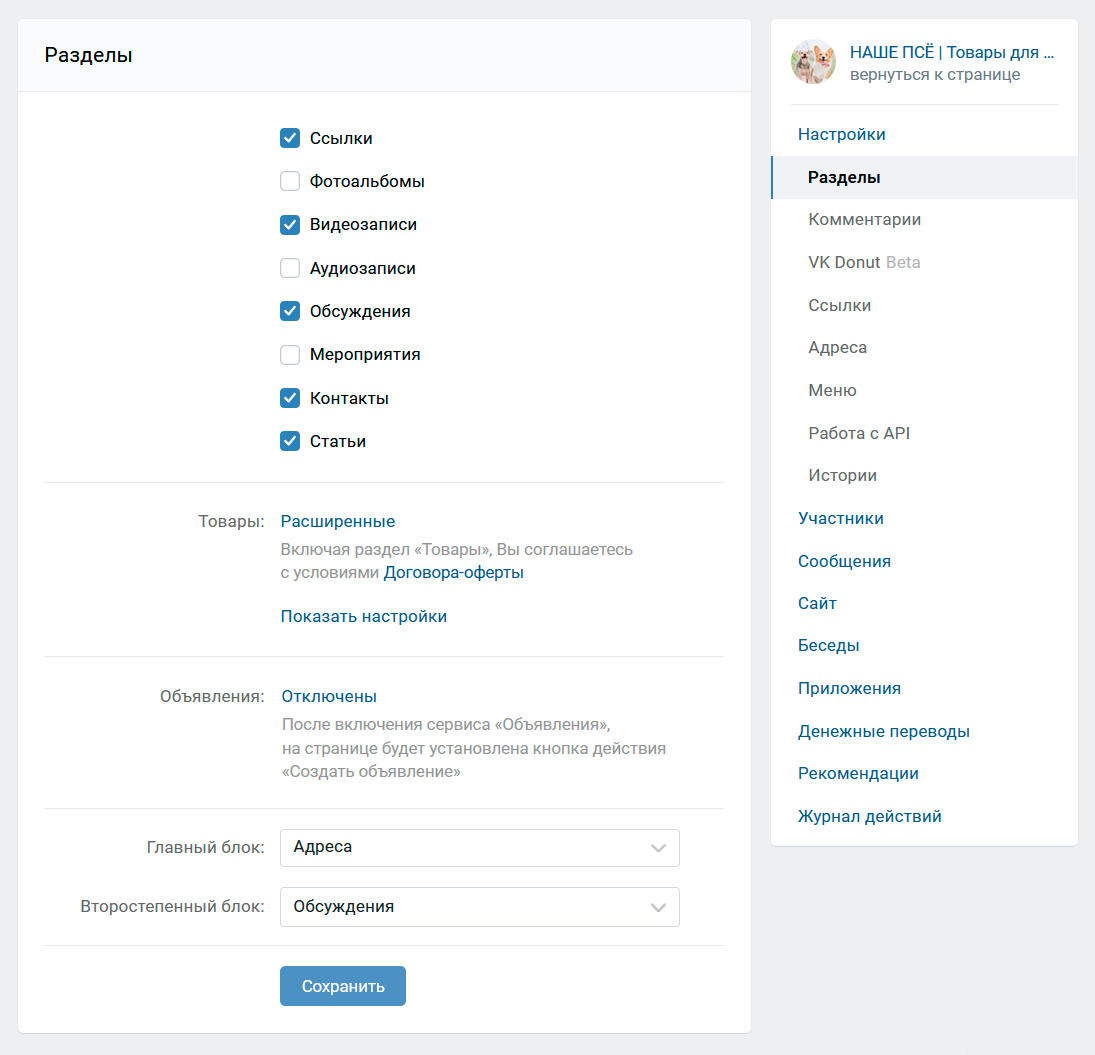Image resolution: width=1095 pixels, height=1055 pixels.
Task: Select Участники in the right menu
Action: point(841,518)
